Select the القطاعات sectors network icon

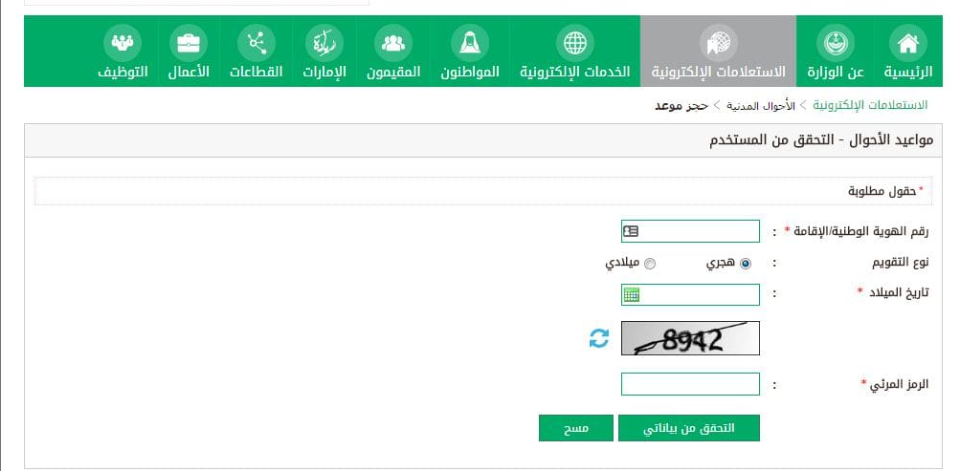(x=256, y=43)
